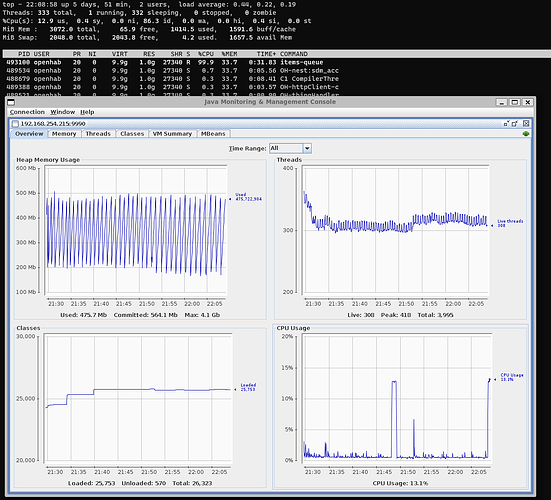The width and height of the screenshot is (551, 500).
Task: Click the internal frame title 192.168.254.215:9990
Action: [x=53, y=124]
